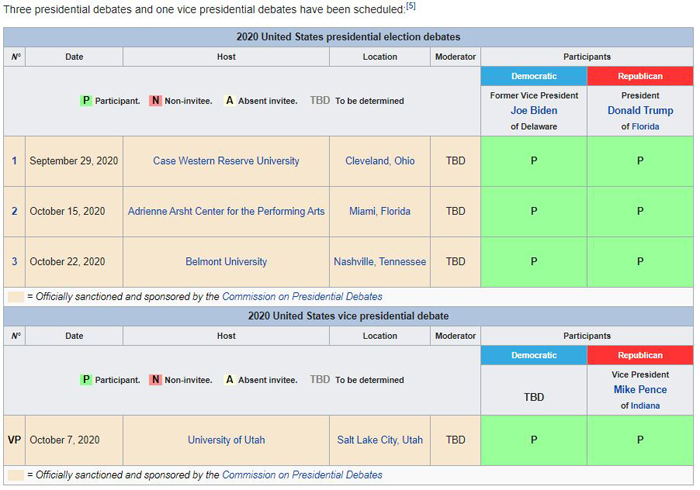The image size is (700, 490).
Task: Click the Cleveland, Ohio location link
Action: point(379,161)
